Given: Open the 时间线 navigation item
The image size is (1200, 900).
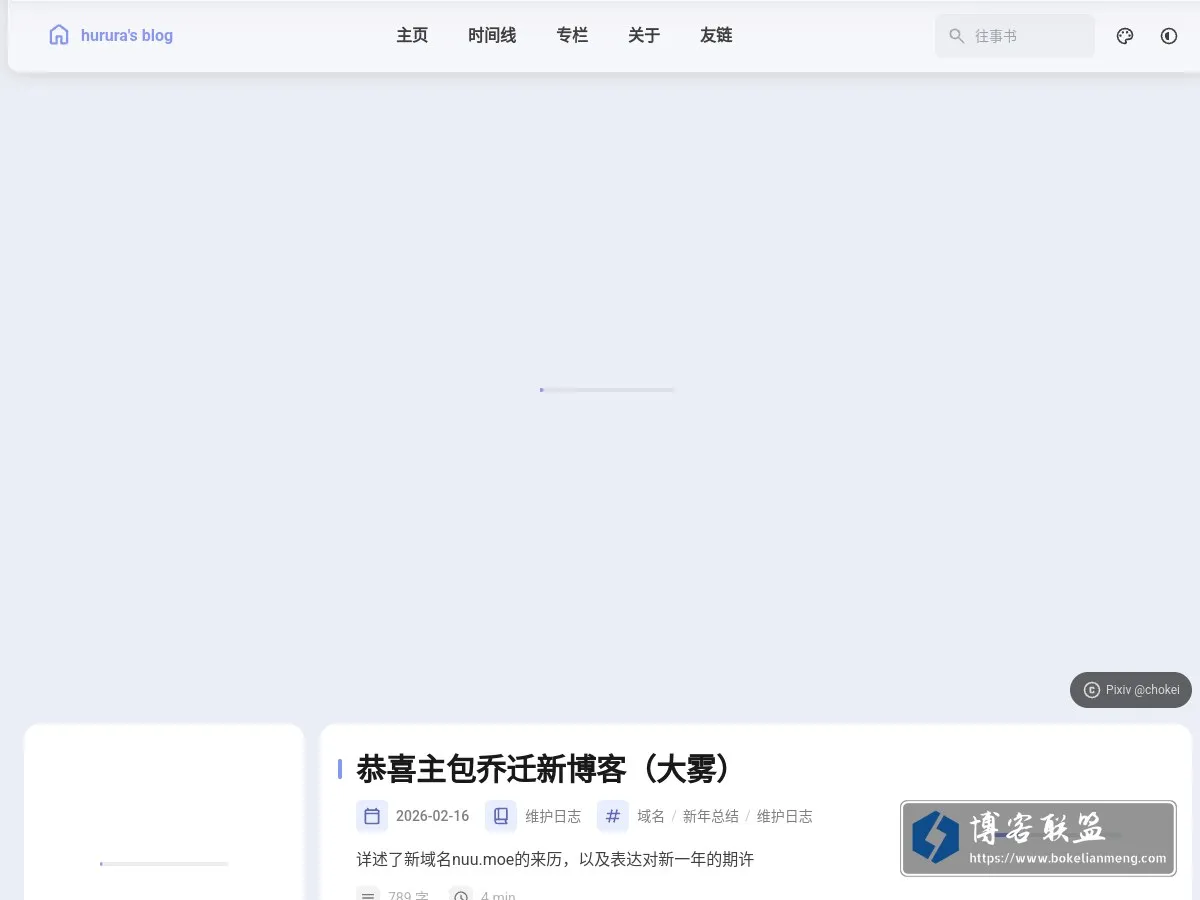Looking at the screenshot, I should pos(492,35).
